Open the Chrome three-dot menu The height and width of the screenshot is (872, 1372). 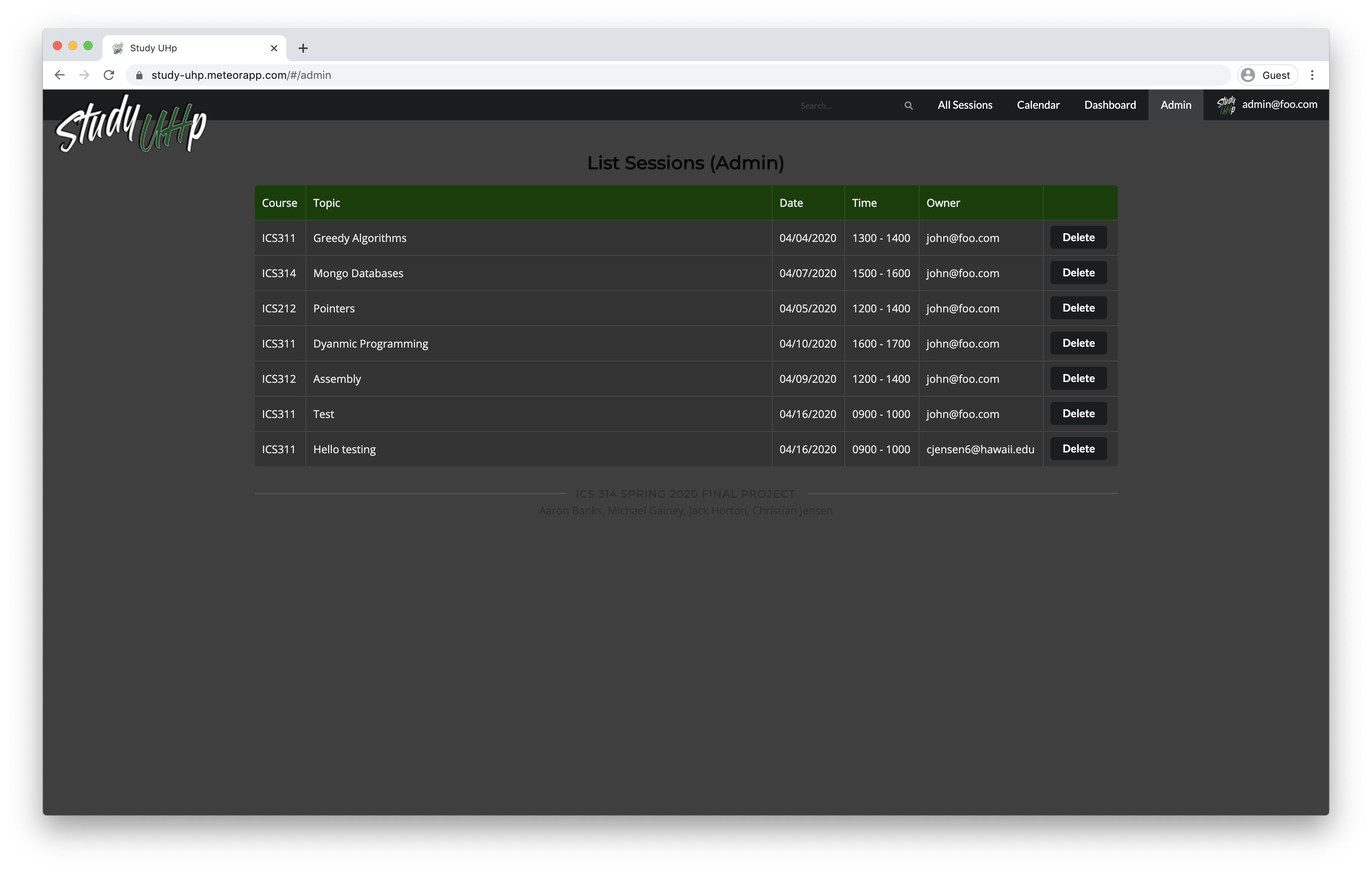[1312, 75]
